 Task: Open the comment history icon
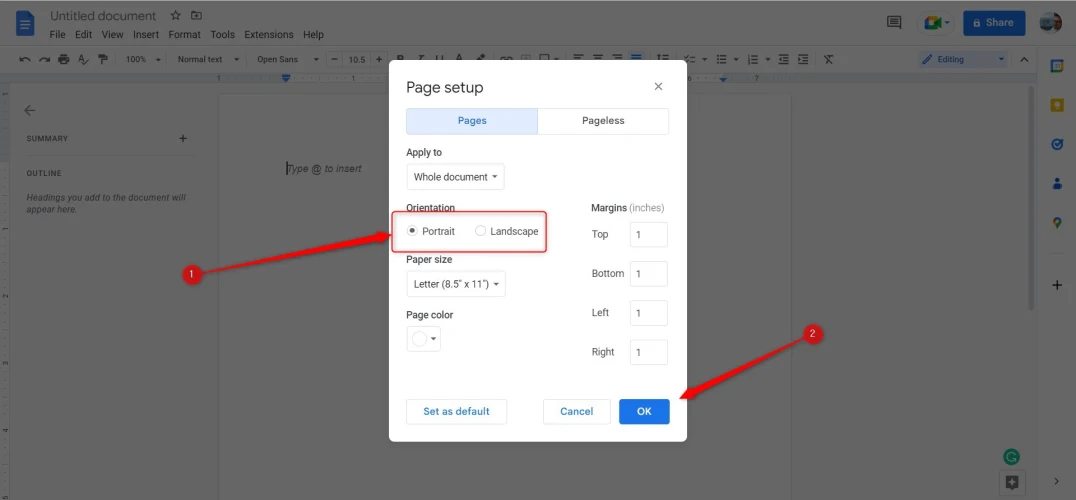coord(894,22)
